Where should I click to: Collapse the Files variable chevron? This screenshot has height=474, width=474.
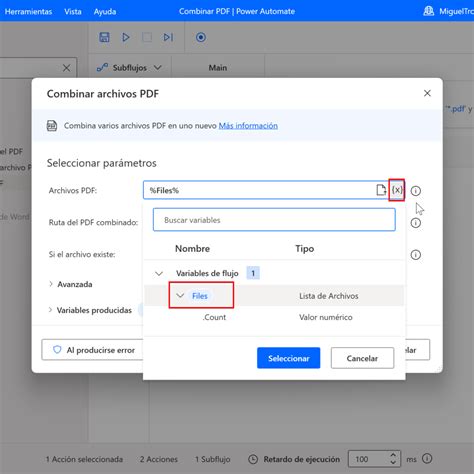point(180,295)
